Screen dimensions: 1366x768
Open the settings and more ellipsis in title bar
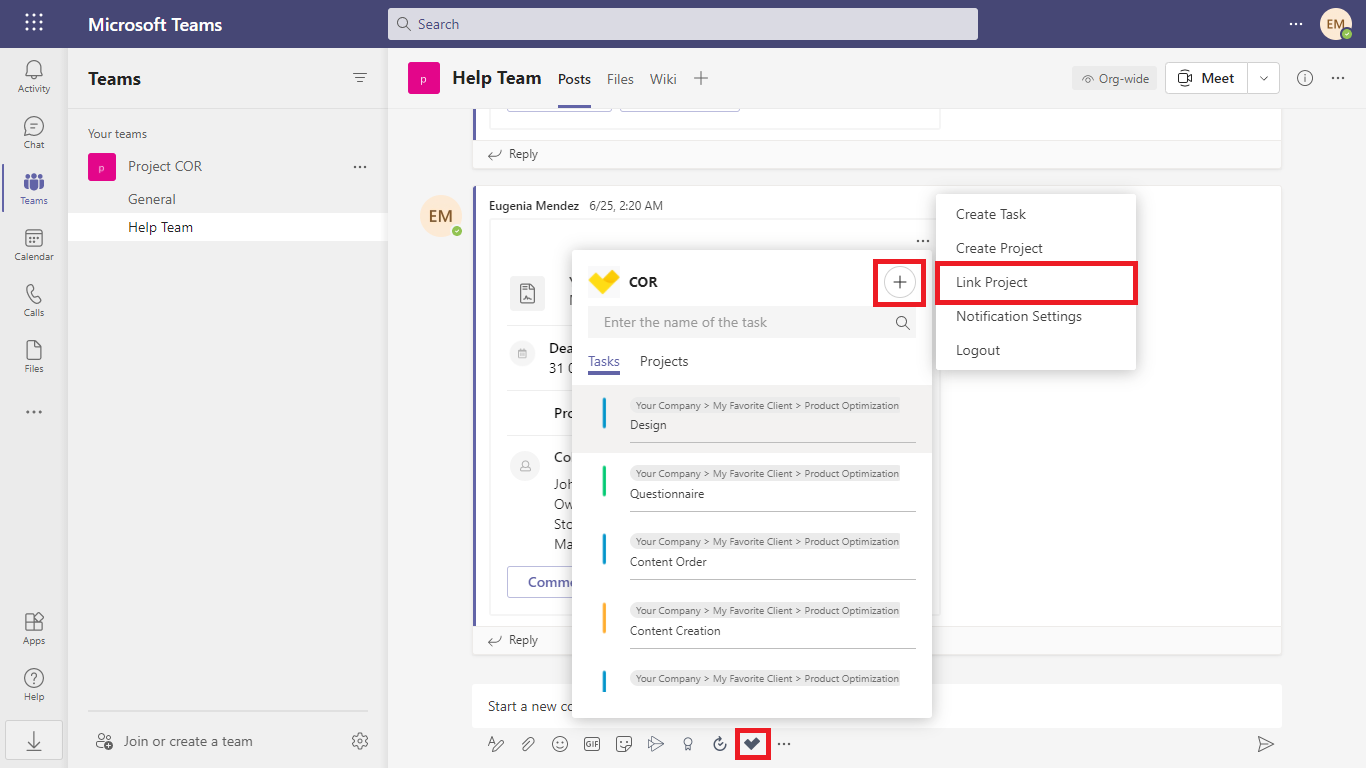click(x=1296, y=24)
